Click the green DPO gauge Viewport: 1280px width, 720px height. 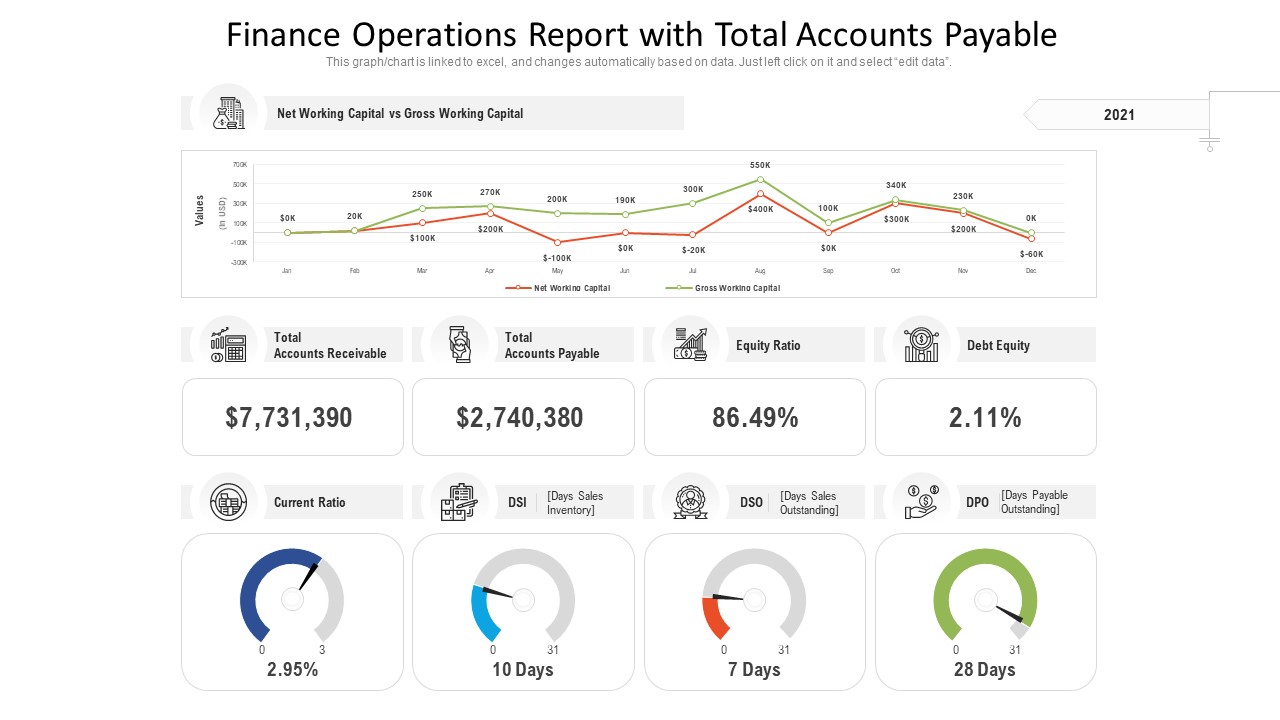coord(985,596)
